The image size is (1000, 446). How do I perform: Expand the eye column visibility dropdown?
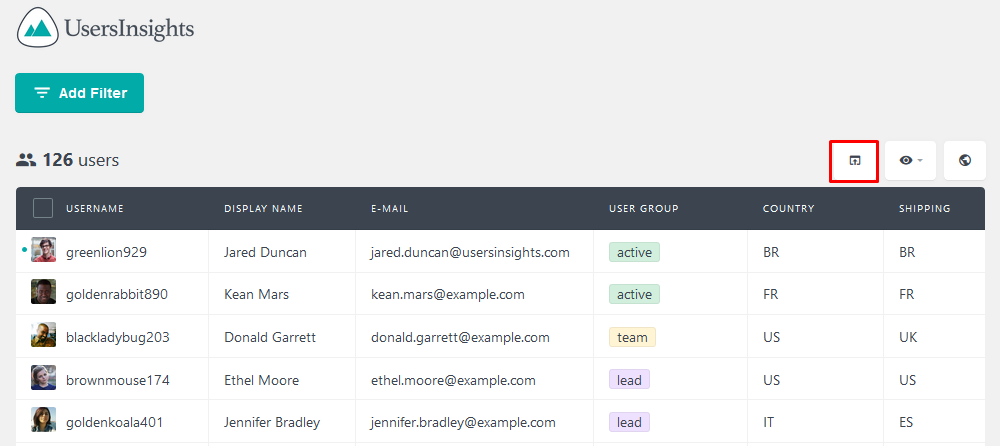[910, 161]
